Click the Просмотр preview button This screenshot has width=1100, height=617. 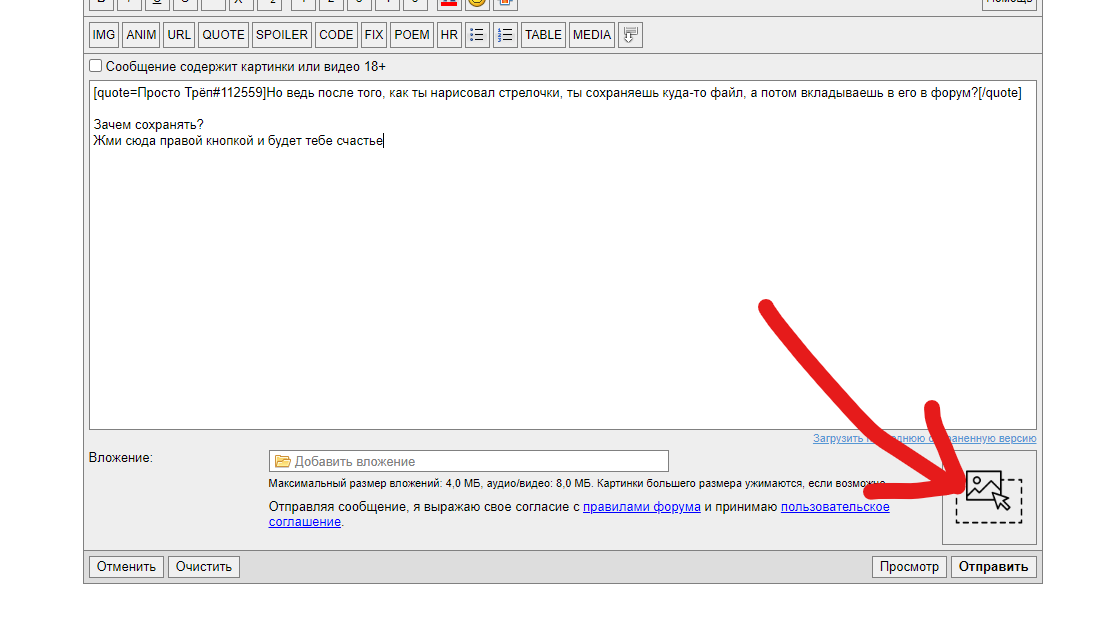909,567
